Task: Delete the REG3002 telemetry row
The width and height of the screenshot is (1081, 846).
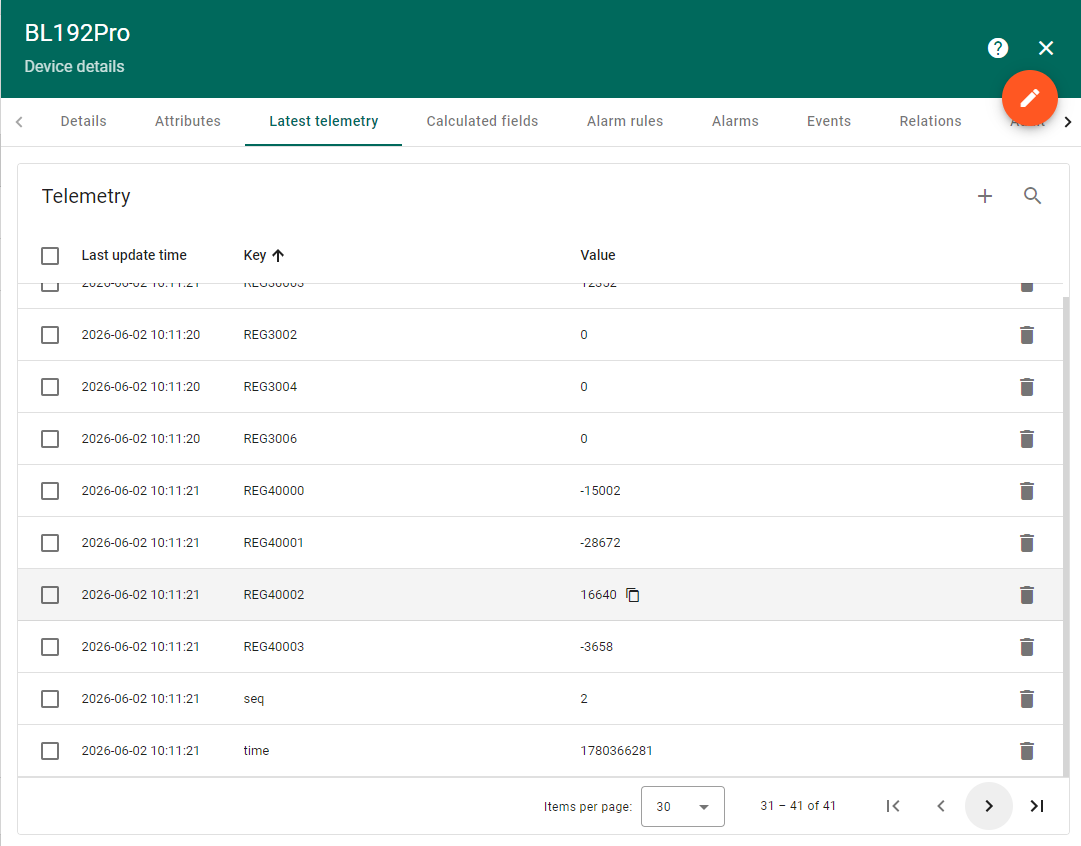Action: 1027,335
